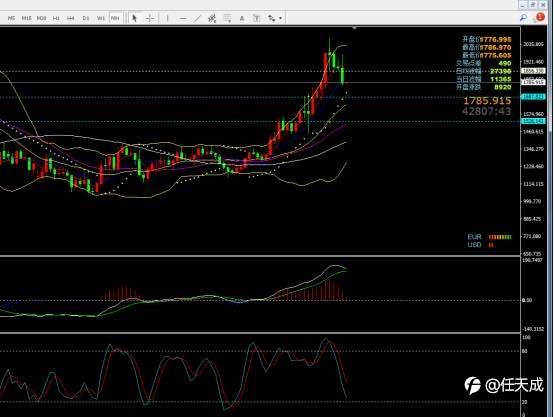Screen dimensions: 554x417
Task: Choose the H1 timeframe
Action: point(56,18)
